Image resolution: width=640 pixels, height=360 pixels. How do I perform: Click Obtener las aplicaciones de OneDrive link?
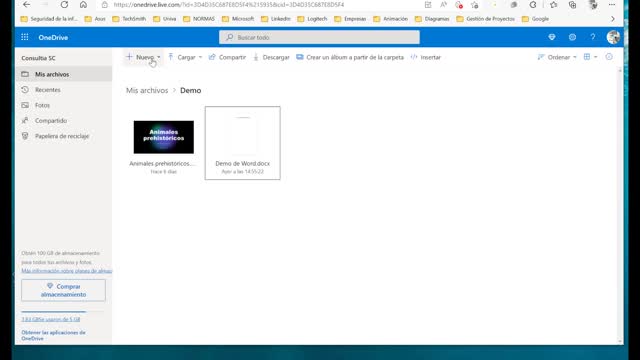point(53,336)
